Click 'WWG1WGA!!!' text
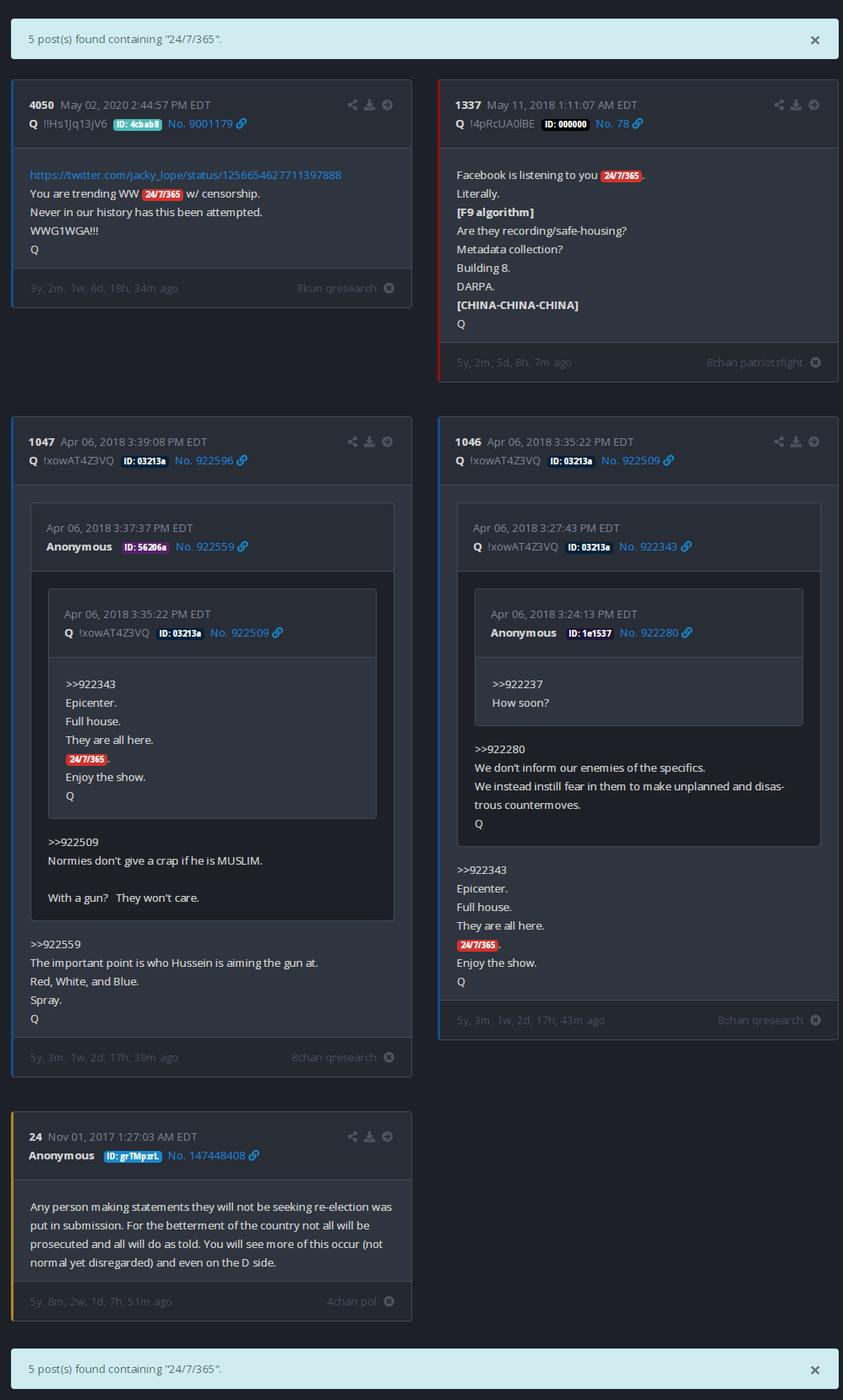Image resolution: width=843 pixels, height=1400 pixels. click(x=64, y=231)
